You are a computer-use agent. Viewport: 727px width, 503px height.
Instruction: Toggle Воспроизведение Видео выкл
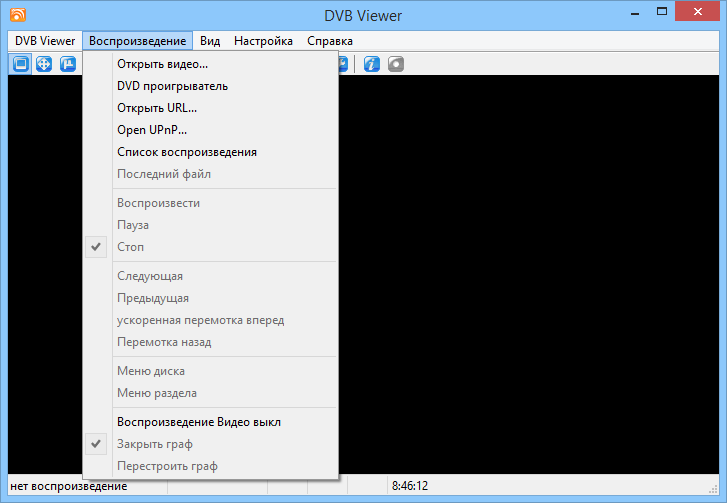coord(210,422)
